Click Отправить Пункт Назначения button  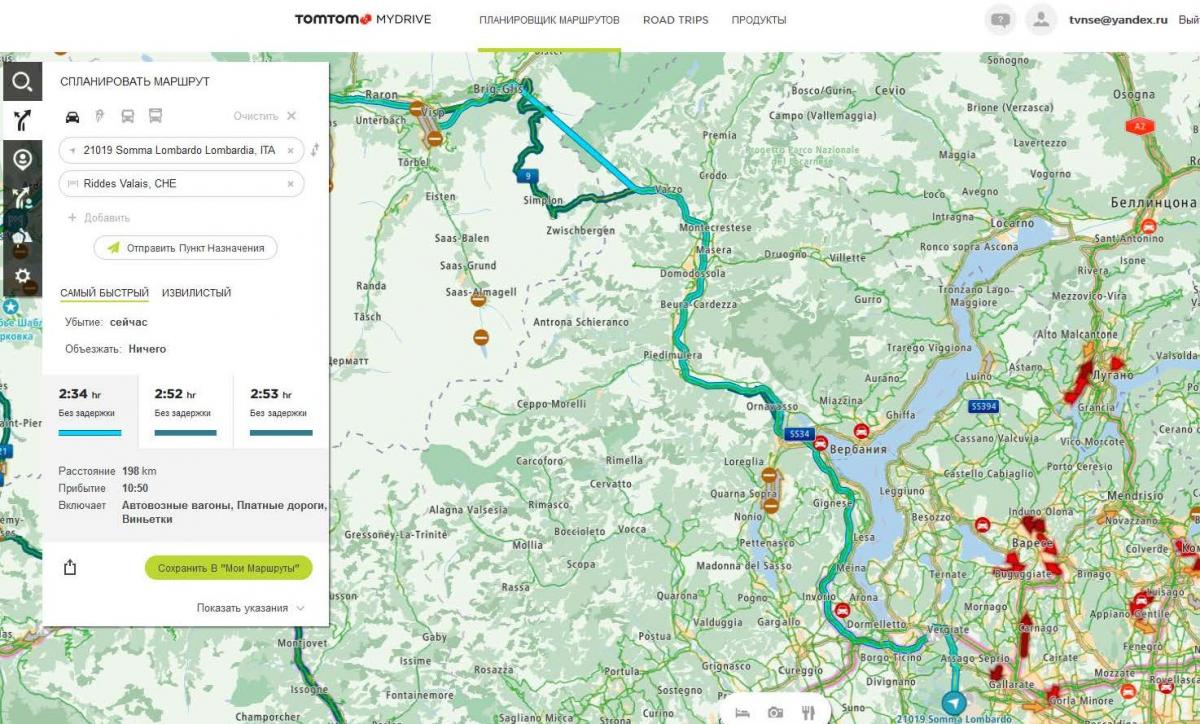click(x=186, y=248)
